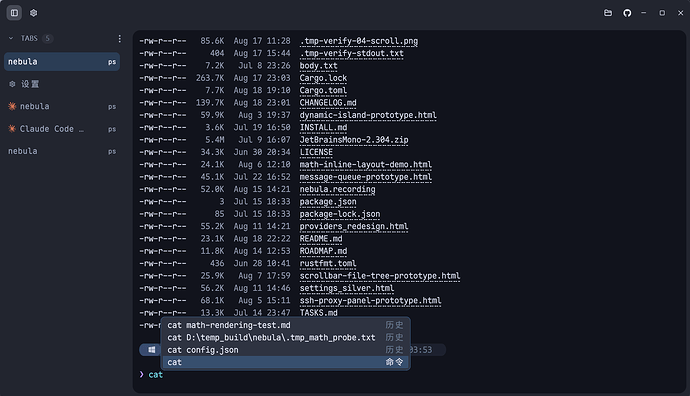Toggle the sidebar panel icon
Screen dimensions: 690x396
(x=14, y=13)
